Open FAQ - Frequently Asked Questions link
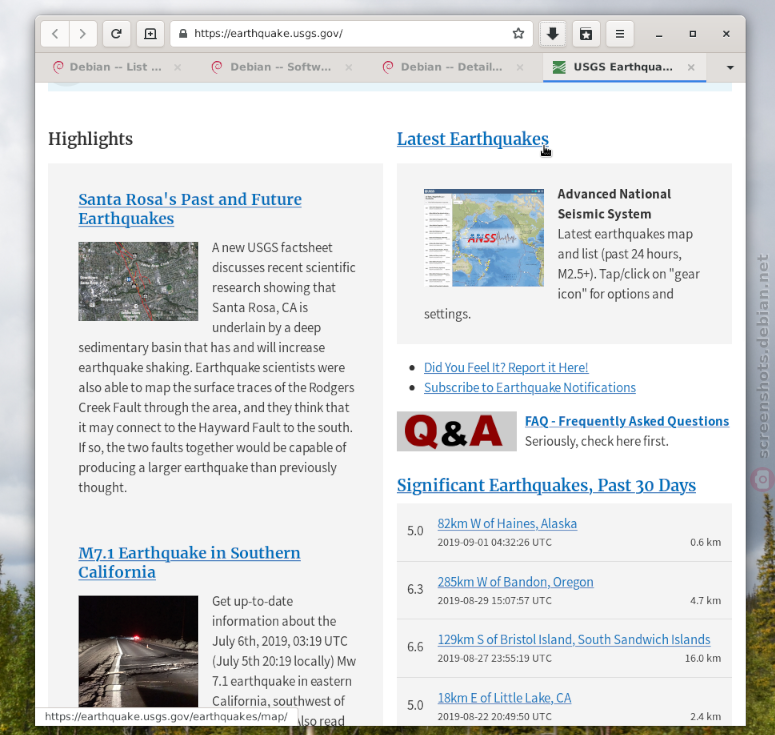 tap(627, 421)
